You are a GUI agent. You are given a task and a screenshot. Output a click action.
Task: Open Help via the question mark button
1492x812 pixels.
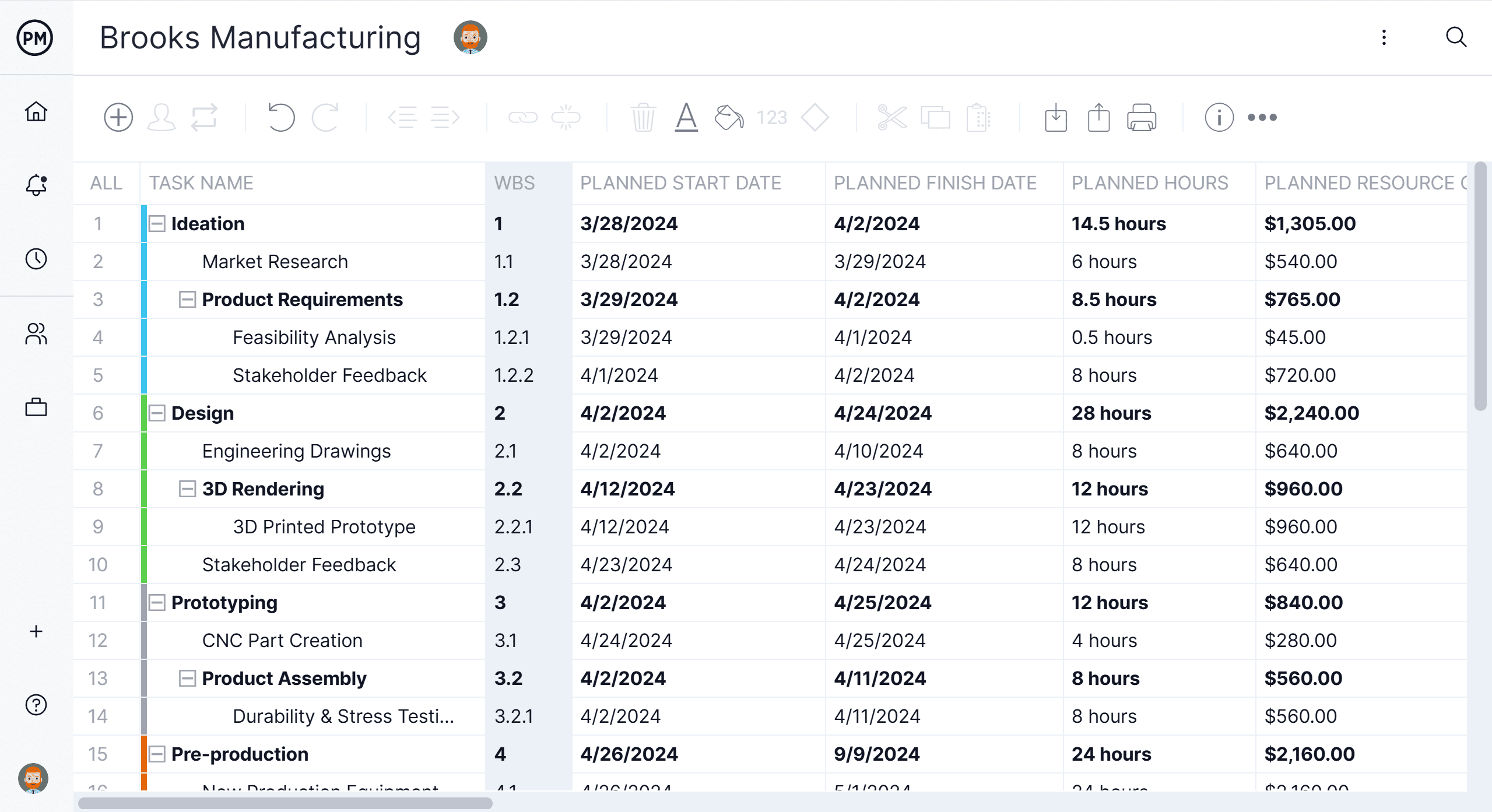pyautogui.click(x=36, y=705)
